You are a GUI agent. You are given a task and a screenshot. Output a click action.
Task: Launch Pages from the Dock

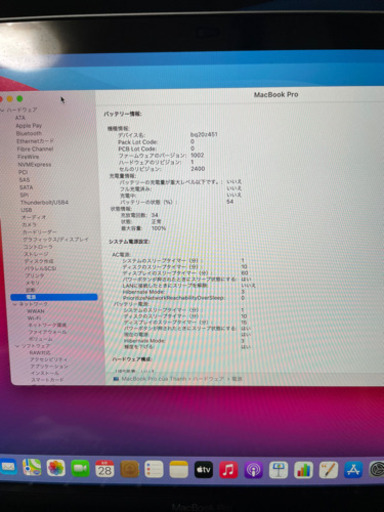click(x=329, y=470)
